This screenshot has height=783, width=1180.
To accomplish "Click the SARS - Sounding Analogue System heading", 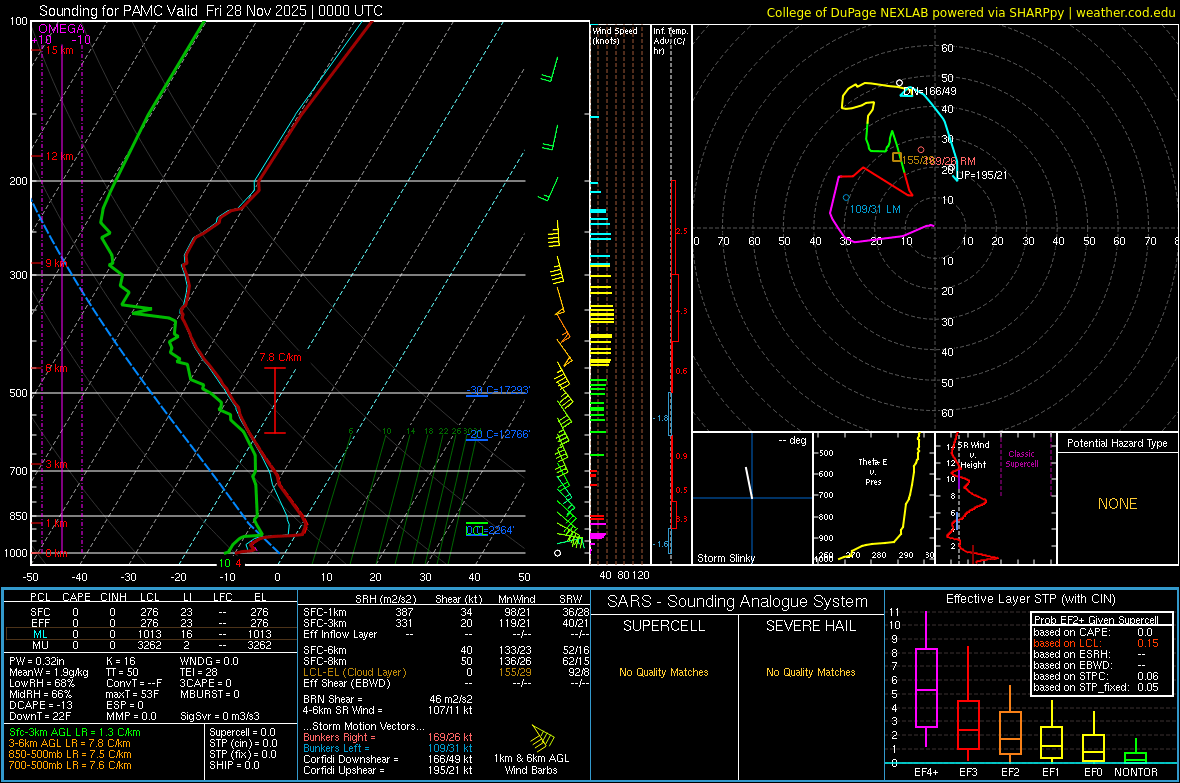I will coord(738,602).
